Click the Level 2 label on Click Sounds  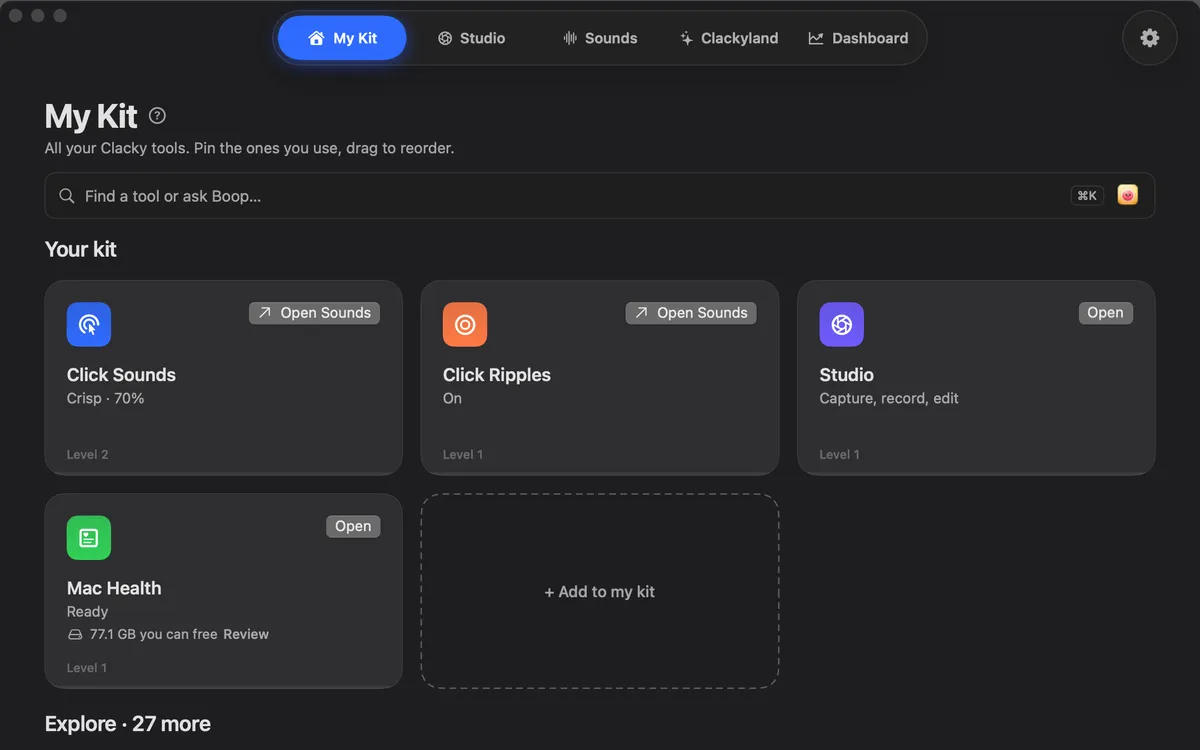pyautogui.click(x=88, y=455)
